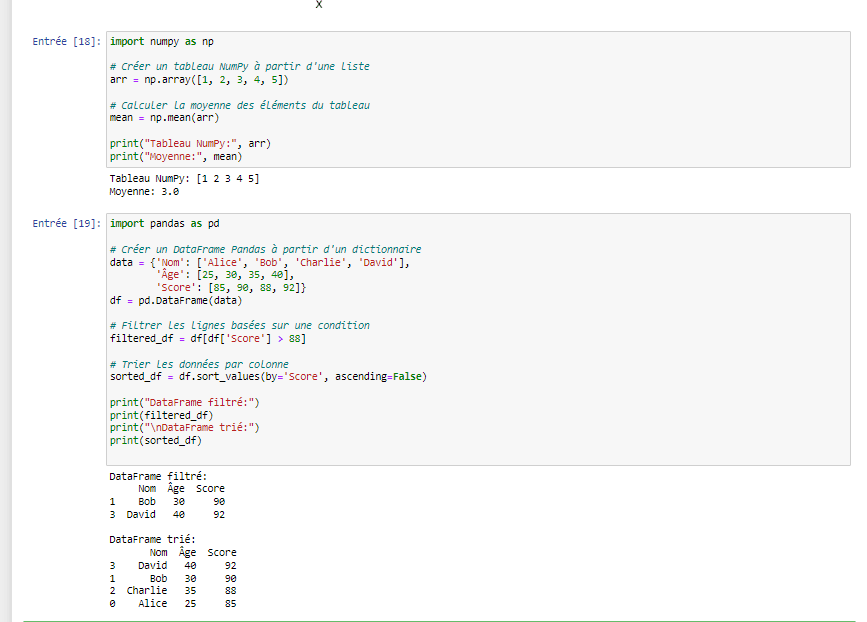
Task: Click the 'Entrée [19]:' cell prompt
Action: pyautogui.click(x=67, y=224)
